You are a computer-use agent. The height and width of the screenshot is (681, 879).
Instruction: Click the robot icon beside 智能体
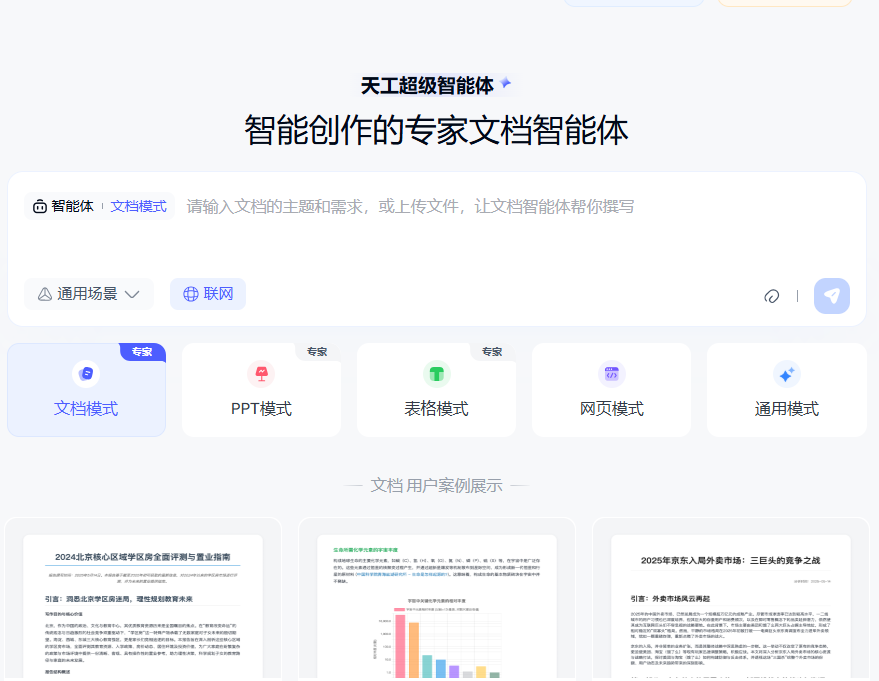(x=39, y=206)
